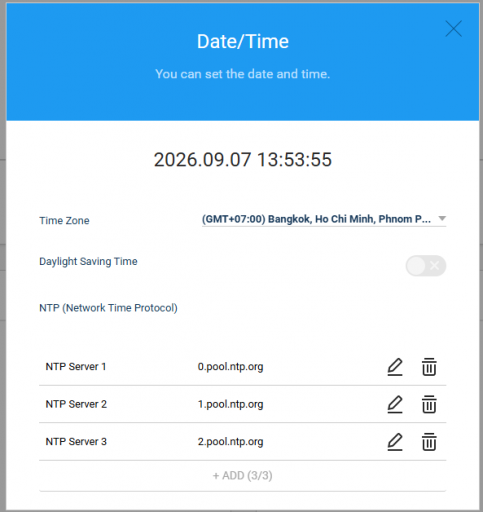Edit NTP Server 1 entry
The width and height of the screenshot is (483, 512).
tap(395, 367)
